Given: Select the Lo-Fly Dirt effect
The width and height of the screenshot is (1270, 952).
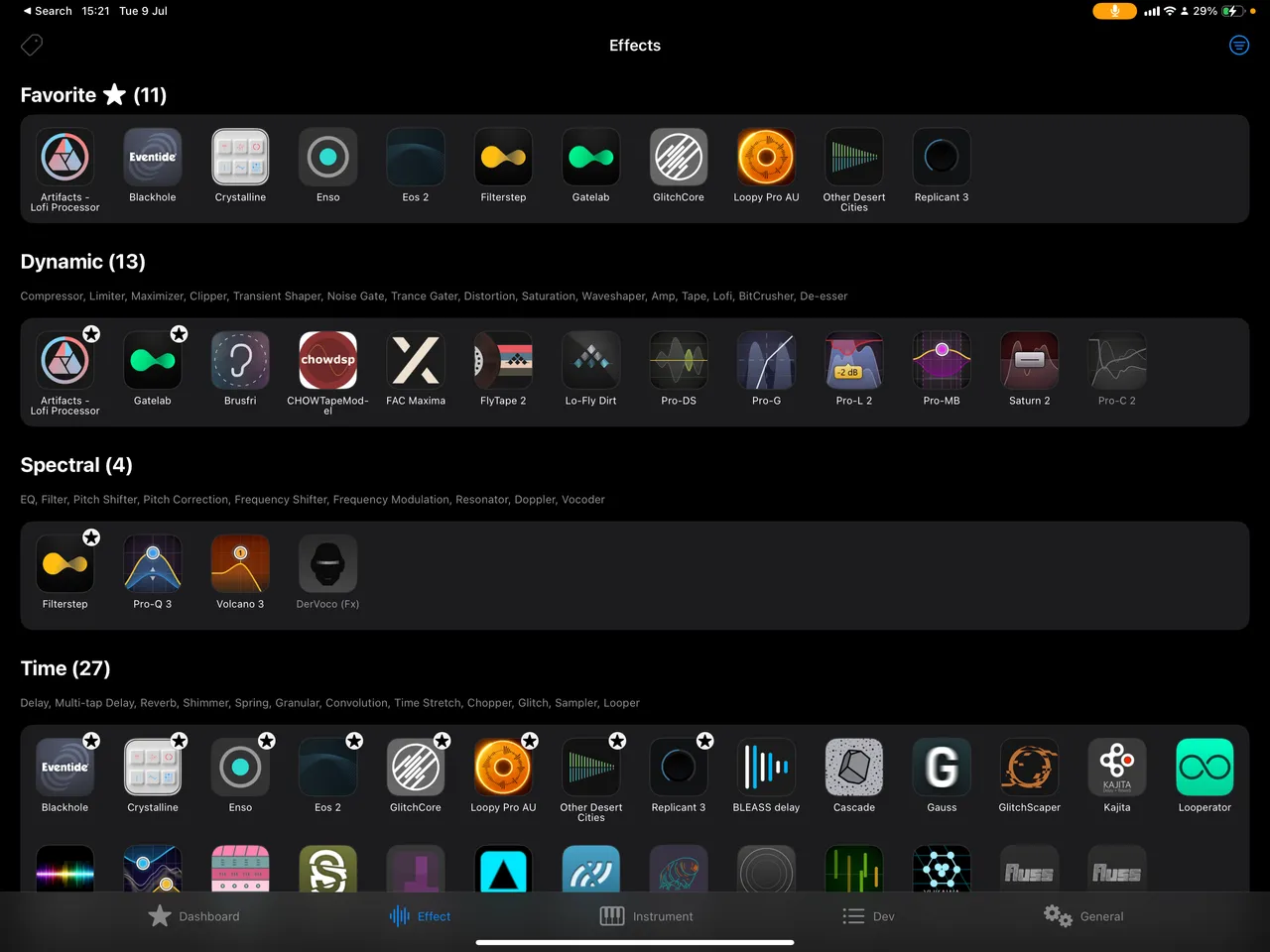Looking at the screenshot, I should pos(591,360).
